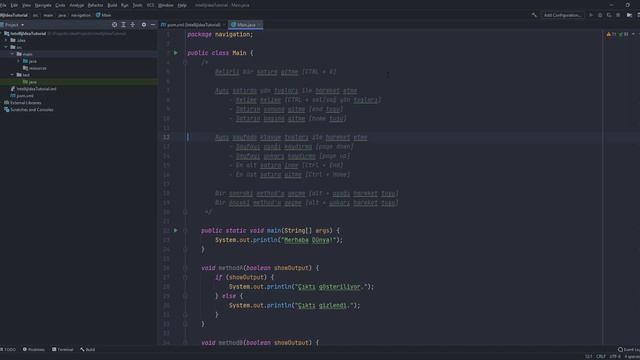Open the Window menu
This screenshot has width=640, height=360.
coord(165,5)
